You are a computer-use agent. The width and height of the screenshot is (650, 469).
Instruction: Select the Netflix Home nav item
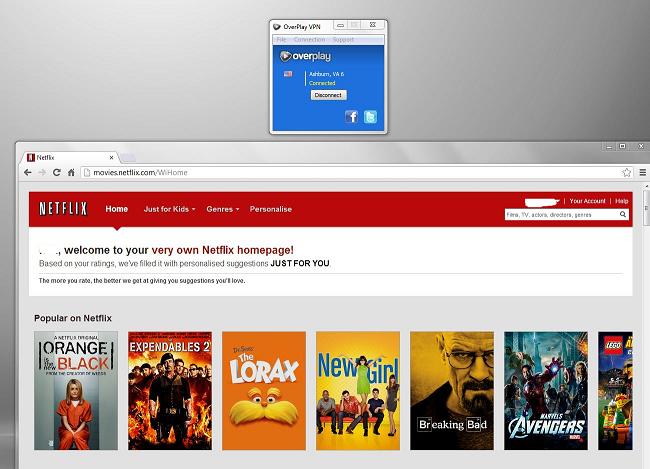(x=116, y=209)
